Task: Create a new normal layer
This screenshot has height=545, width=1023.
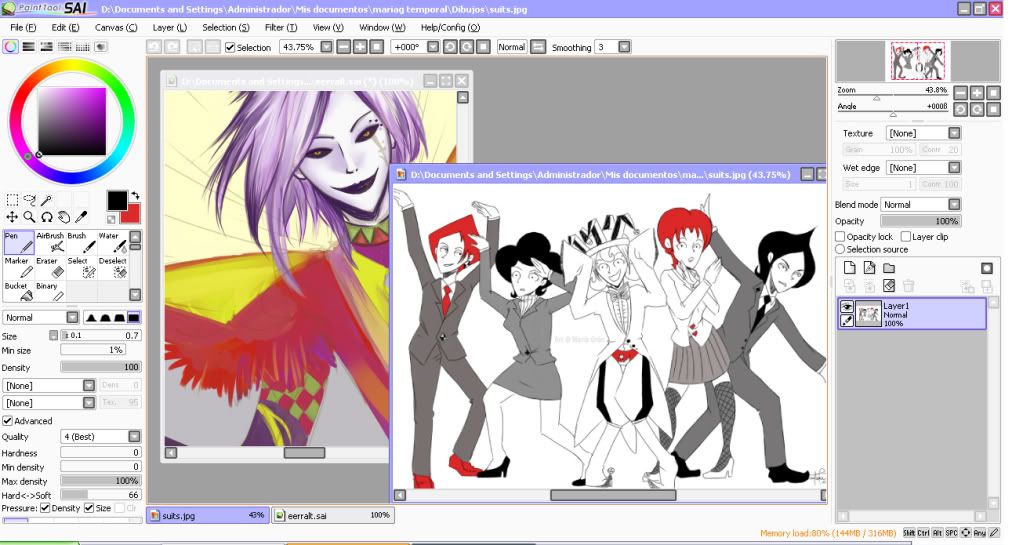Action: coord(849,268)
